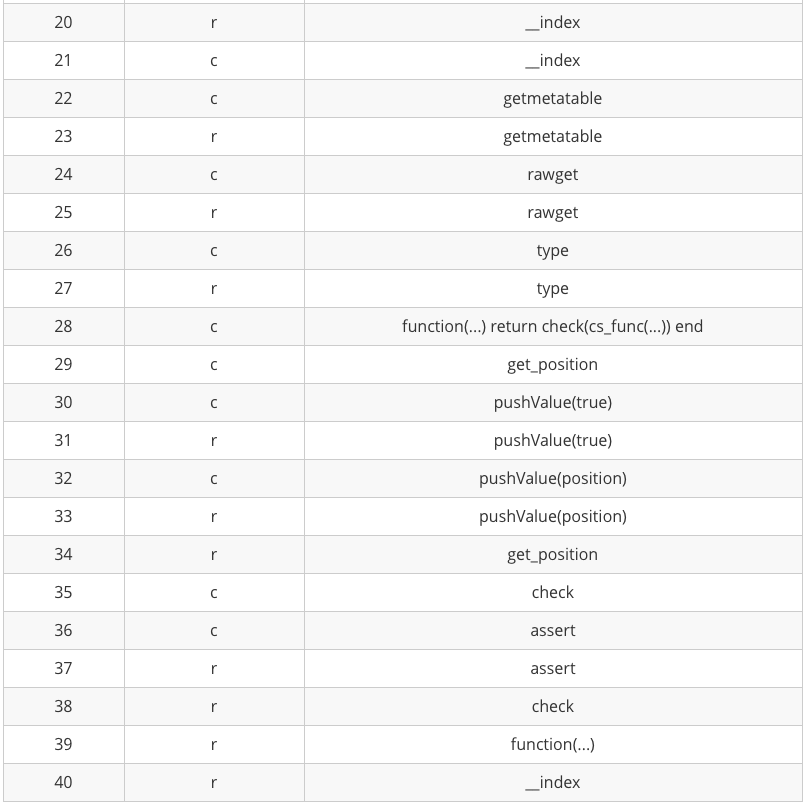This screenshot has height=806, width=805.
Task: Click "getmetatable" in row 22
Action: 552,98
